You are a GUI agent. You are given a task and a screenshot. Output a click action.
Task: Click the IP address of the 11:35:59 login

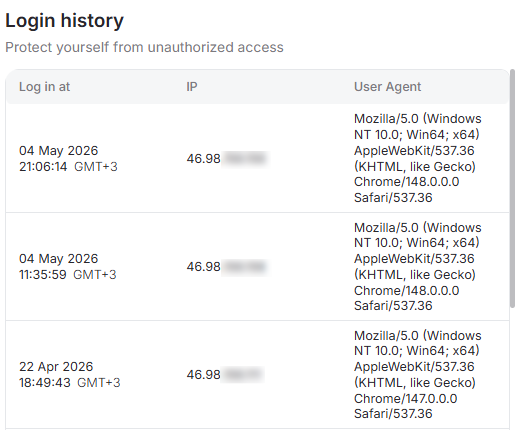coord(227,267)
